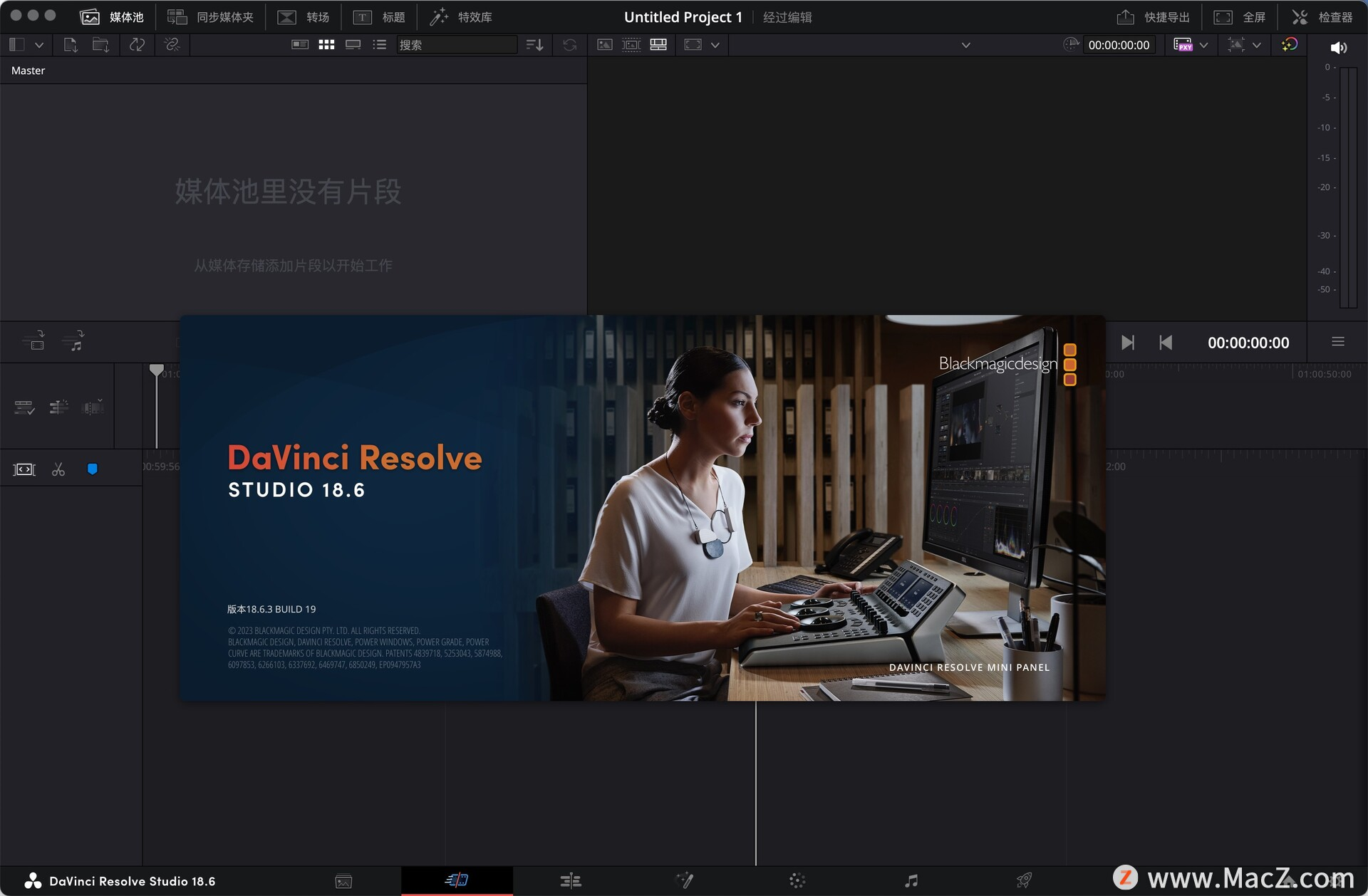This screenshot has width=1368, height=896.
Task: Click the 全屏 (Full Screen) button
Action: tap(1240, 17)
